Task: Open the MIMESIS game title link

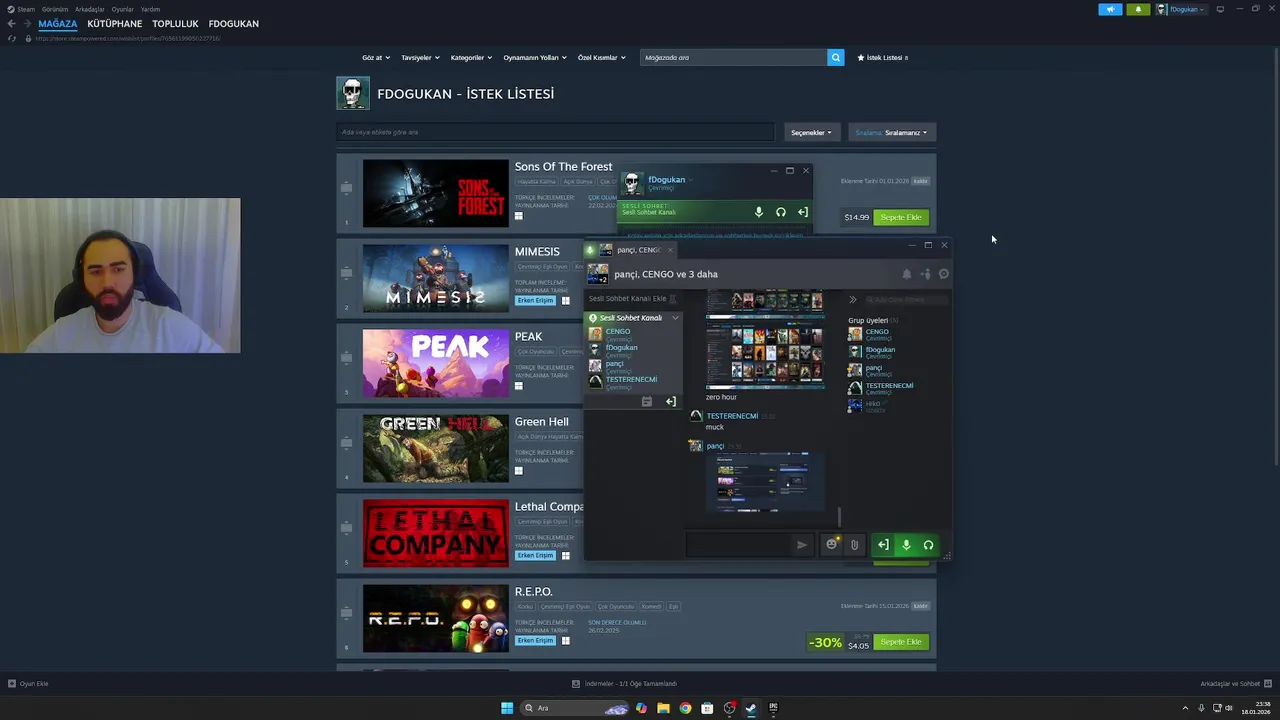Action: [537, 252]
